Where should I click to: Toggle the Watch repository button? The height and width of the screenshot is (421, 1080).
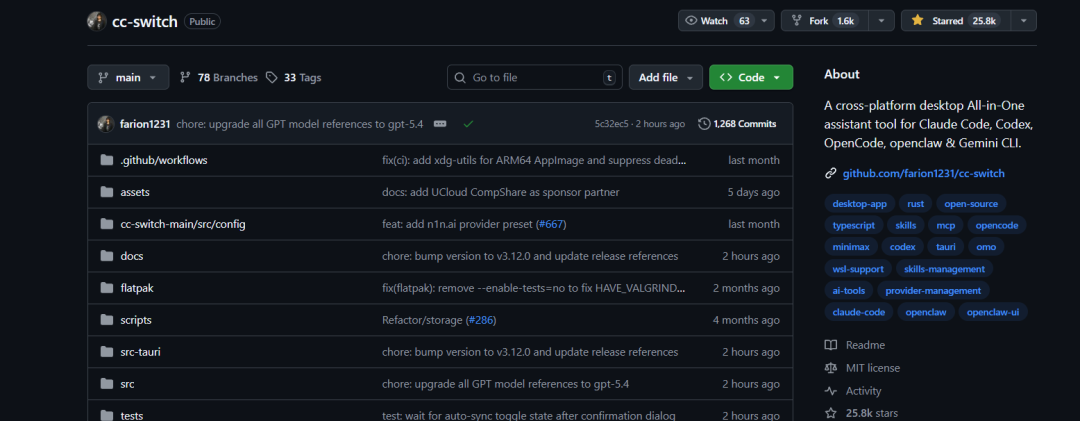716,20
